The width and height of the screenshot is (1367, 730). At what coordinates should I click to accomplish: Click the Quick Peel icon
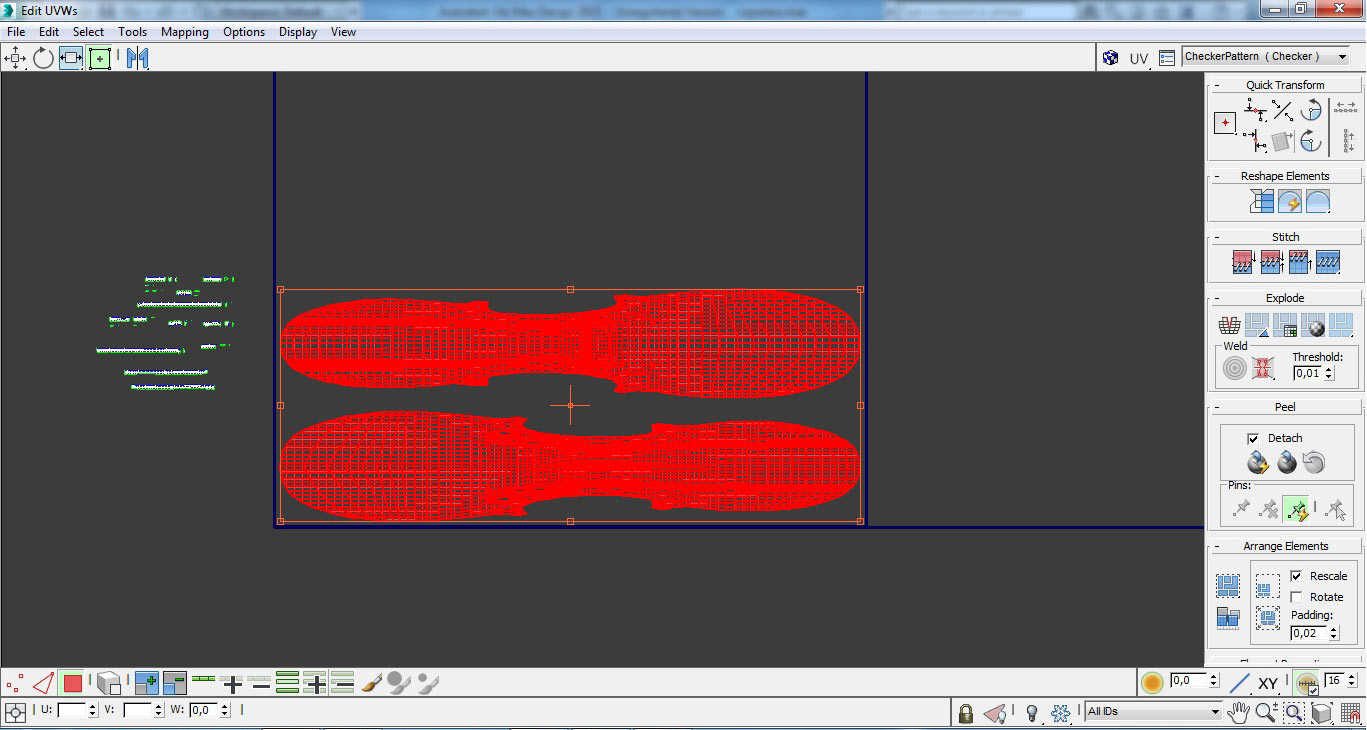point(1258,462)
